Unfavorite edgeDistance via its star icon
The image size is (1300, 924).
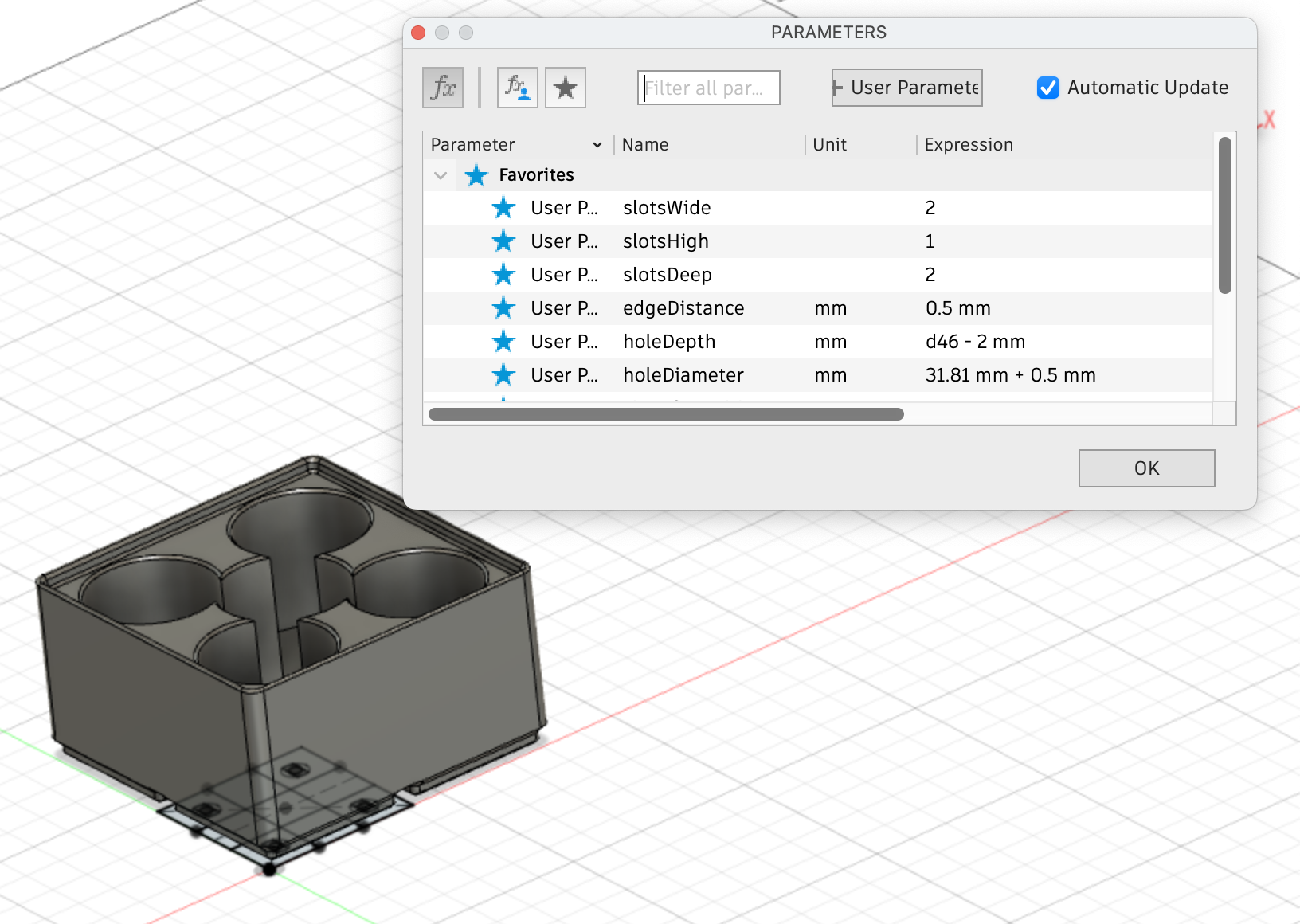point(503,308)
